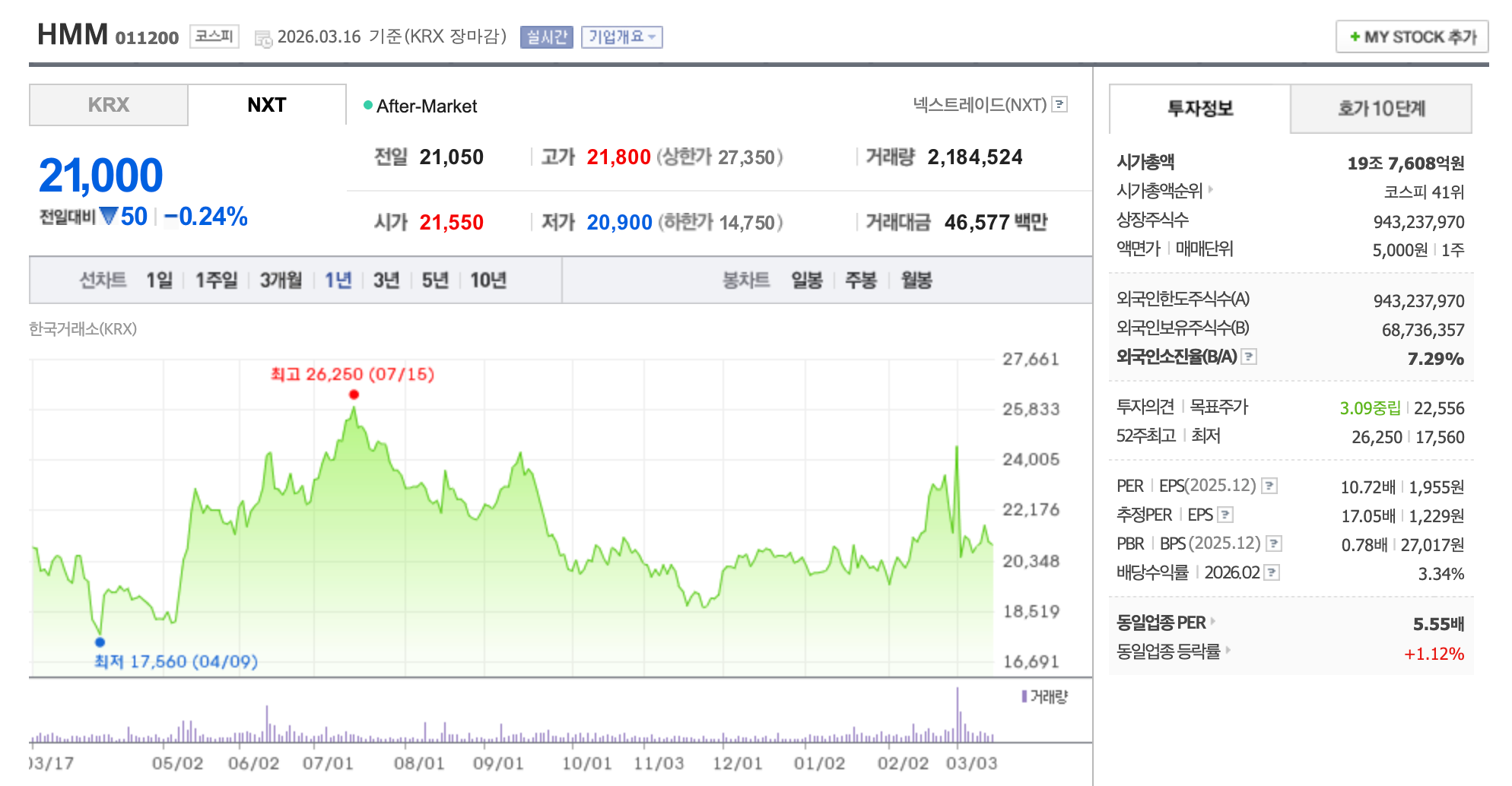Show the 일봉 daily candle chart
The width and height of the screenshot is (1512, 786).
(807, 280)
